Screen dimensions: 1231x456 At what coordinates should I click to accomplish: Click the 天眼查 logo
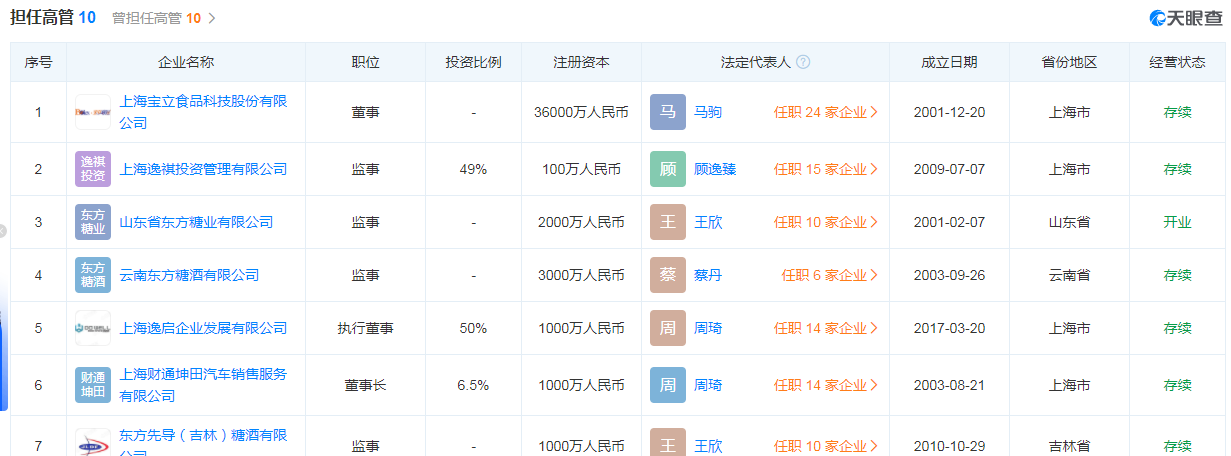1184,18
